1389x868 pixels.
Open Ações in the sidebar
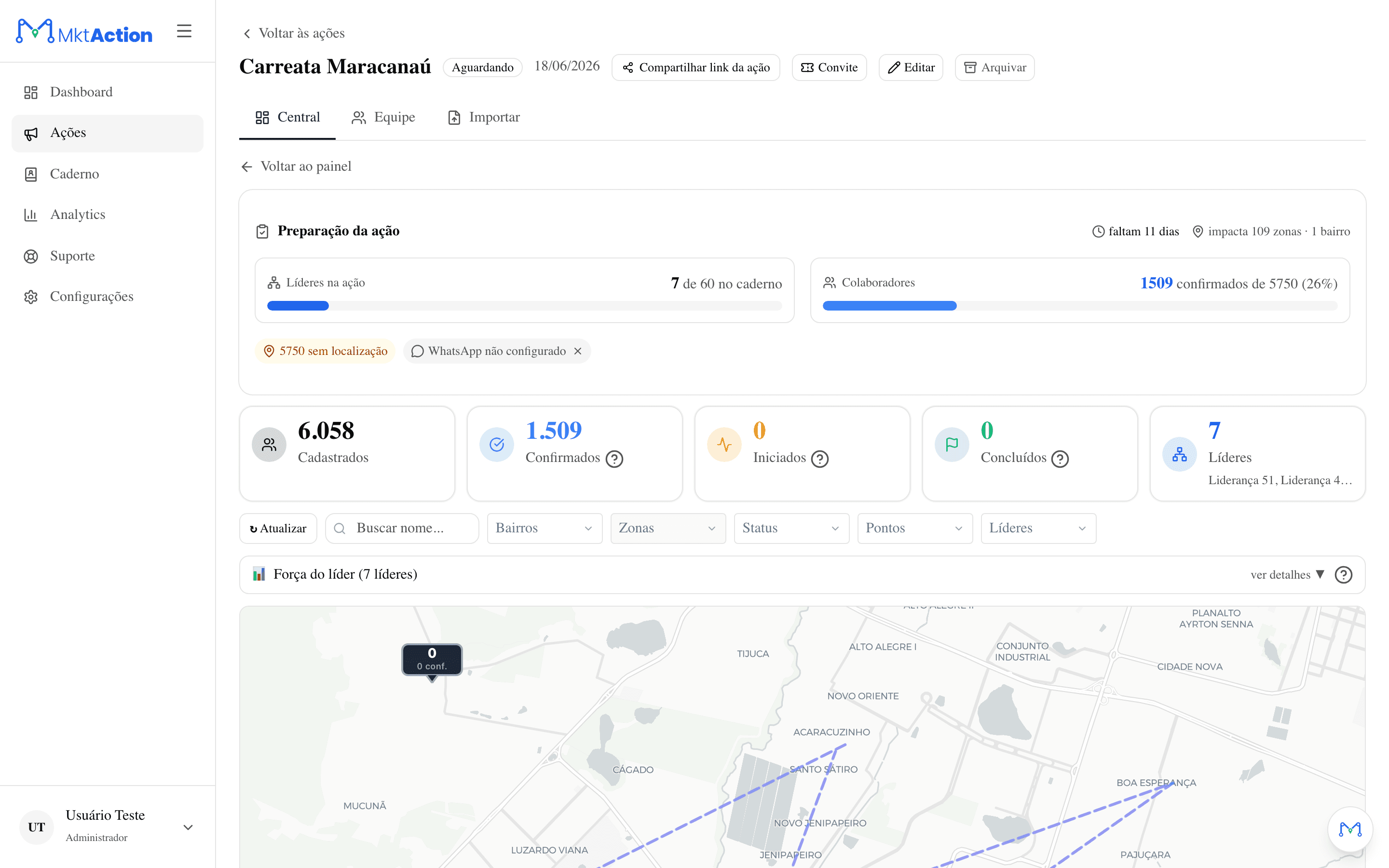pyautogui.click(x=108, y=133)
